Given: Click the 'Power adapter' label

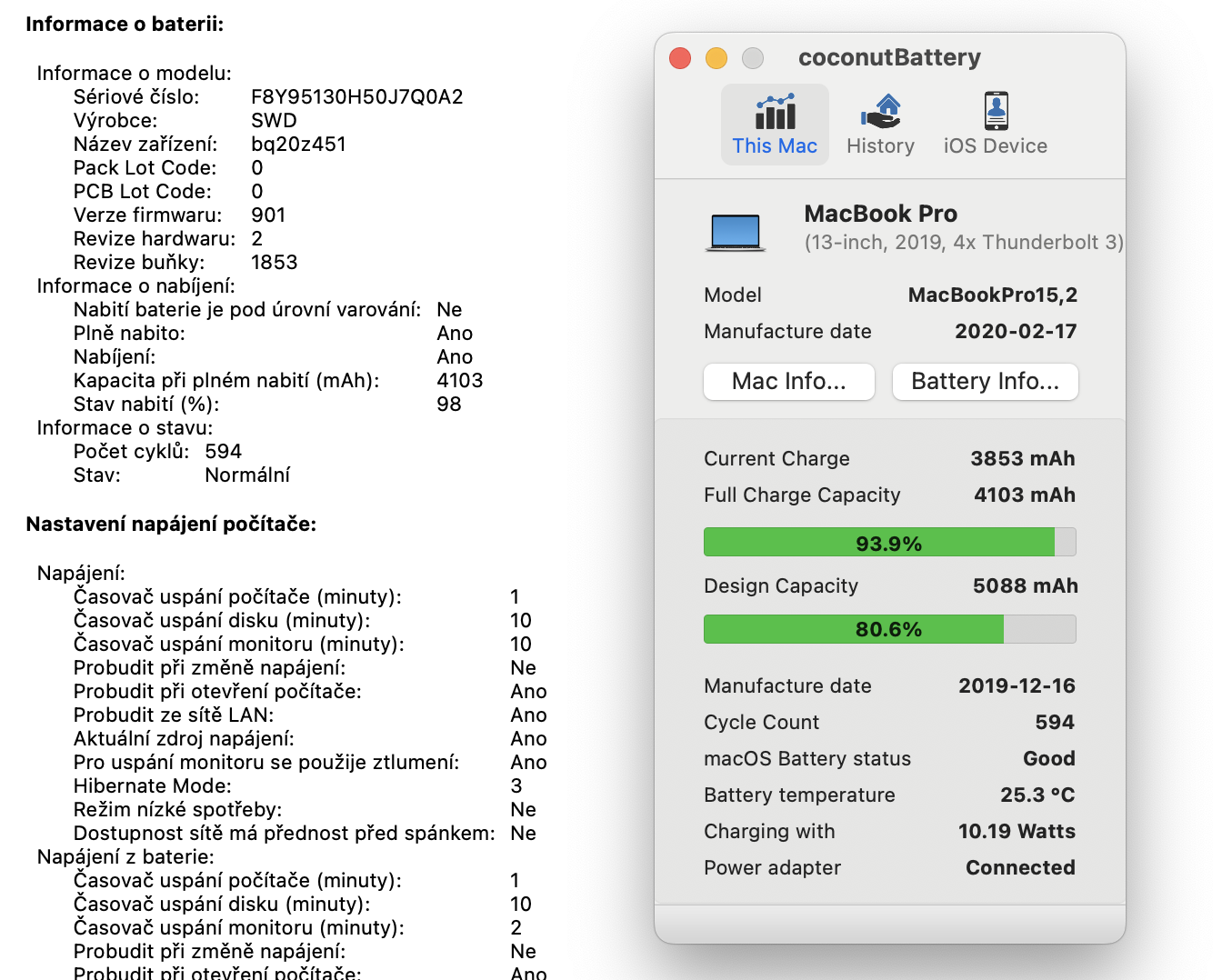Looking at the screenshot, I should click(x=772, y=868).
